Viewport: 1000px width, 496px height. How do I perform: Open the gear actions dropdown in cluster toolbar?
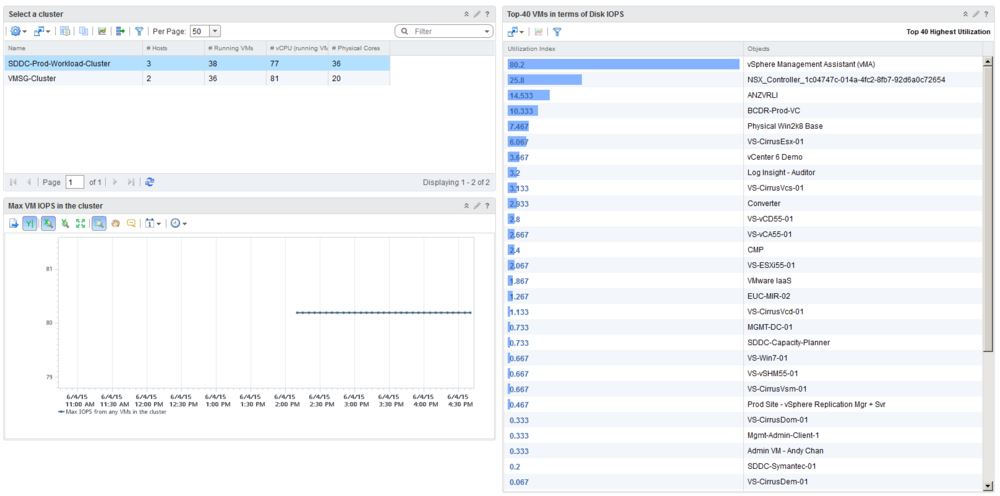[x=18, y=31]
